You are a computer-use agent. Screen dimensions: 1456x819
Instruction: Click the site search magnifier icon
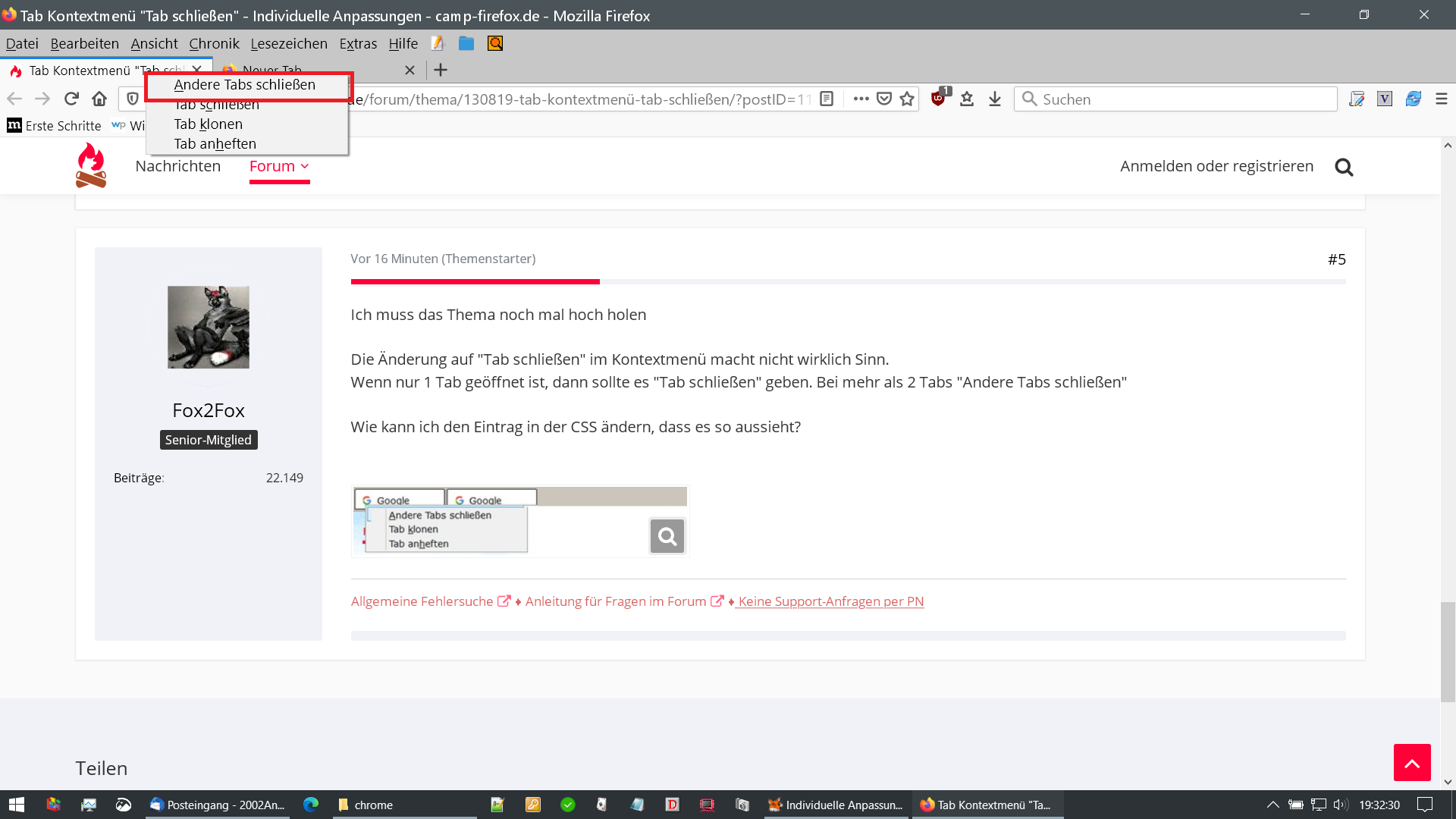[x=1344, y=167]
